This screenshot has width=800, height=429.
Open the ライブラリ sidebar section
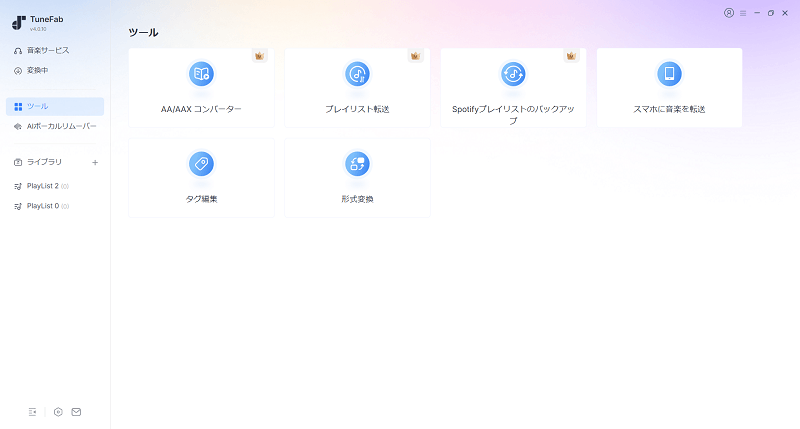[x=45, y=162]
